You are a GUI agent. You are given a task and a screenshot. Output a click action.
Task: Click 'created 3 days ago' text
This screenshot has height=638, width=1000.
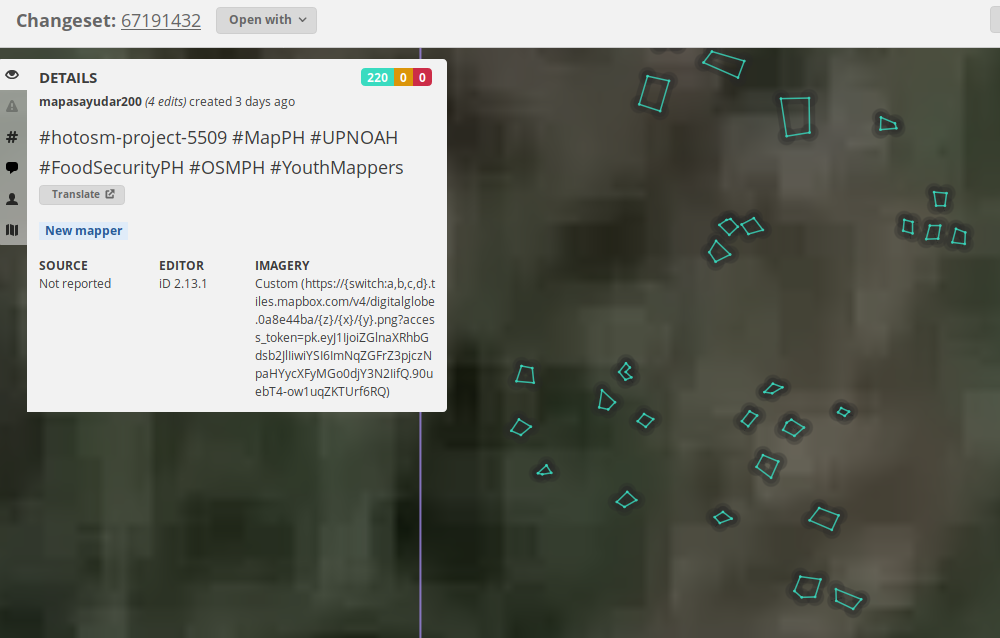coord(242,101)
